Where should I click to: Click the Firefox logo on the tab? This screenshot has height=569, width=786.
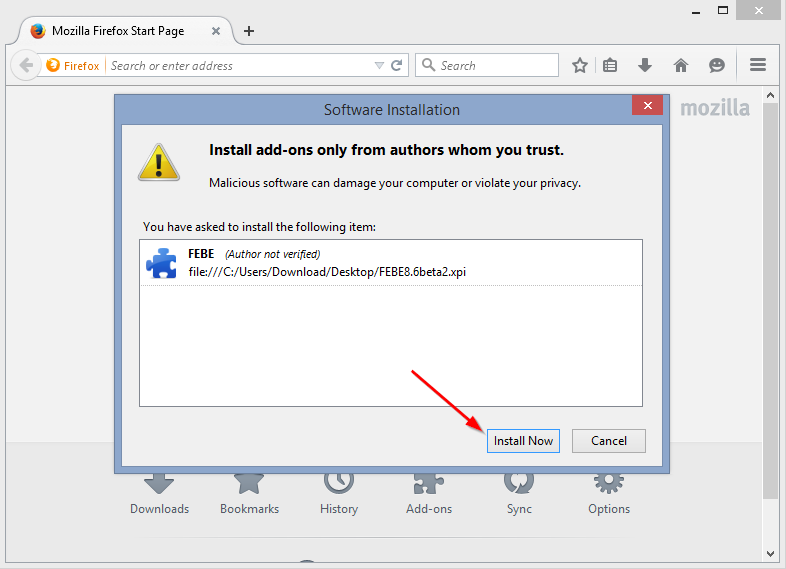[38, 31]
